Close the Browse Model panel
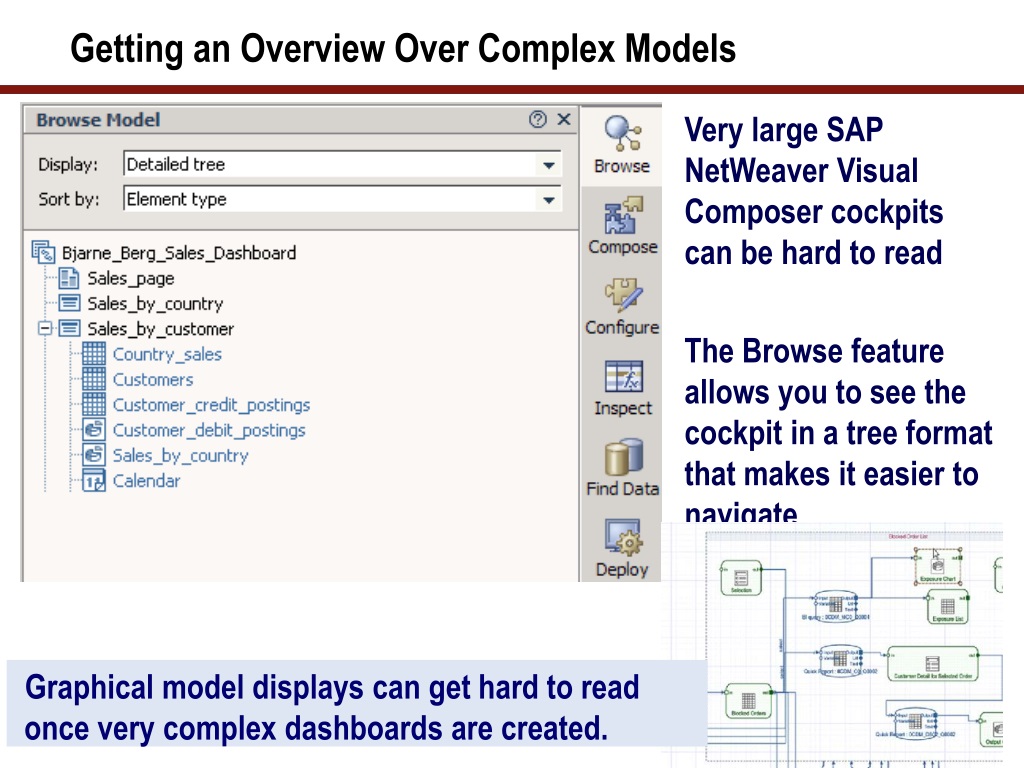Image resolution: width=1024 pixels, height=768 pixels. point(564,120)
